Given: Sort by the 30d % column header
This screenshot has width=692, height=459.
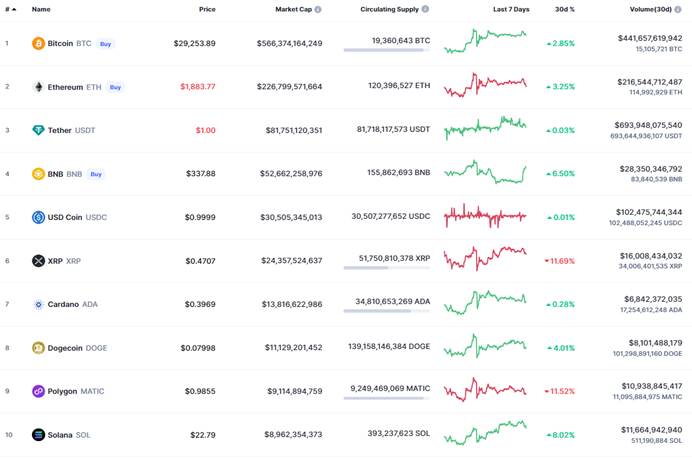Looking at the screenshot, I should 565,9.
